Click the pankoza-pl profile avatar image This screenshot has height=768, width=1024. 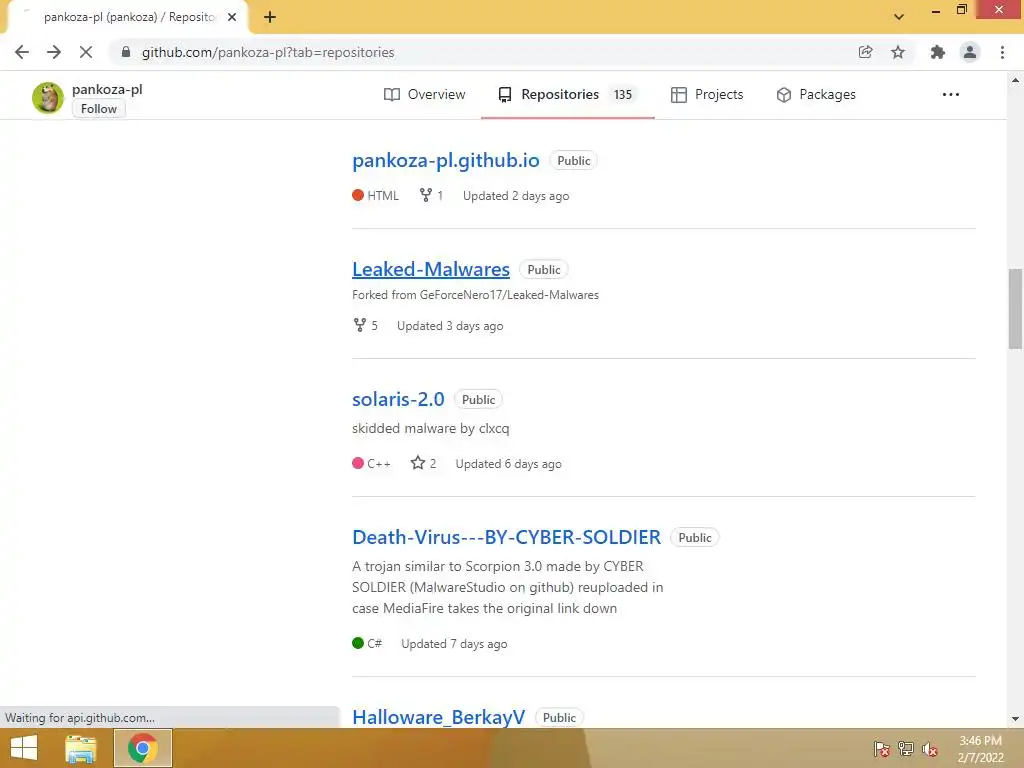click(48, 98)
